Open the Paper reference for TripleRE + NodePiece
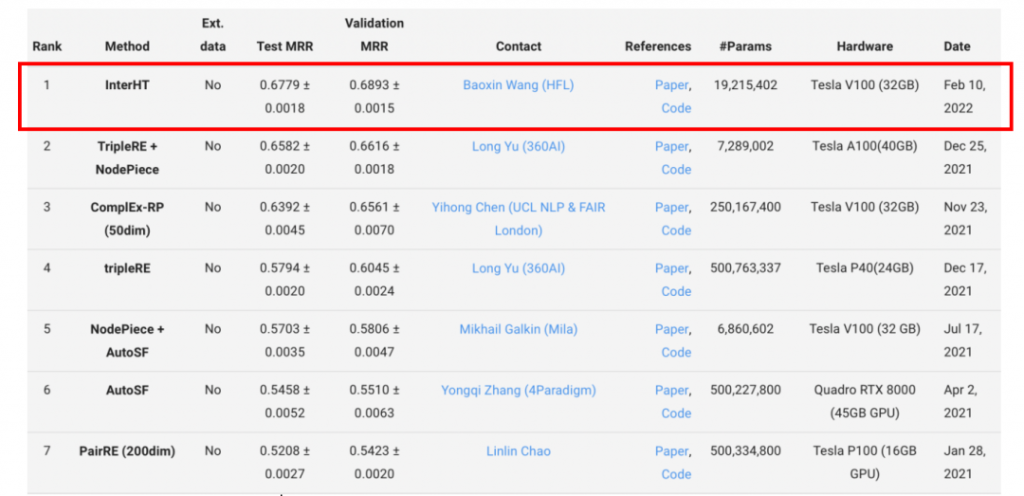Viewport: 1024px width, 496px height. click(x=671, y=146)
